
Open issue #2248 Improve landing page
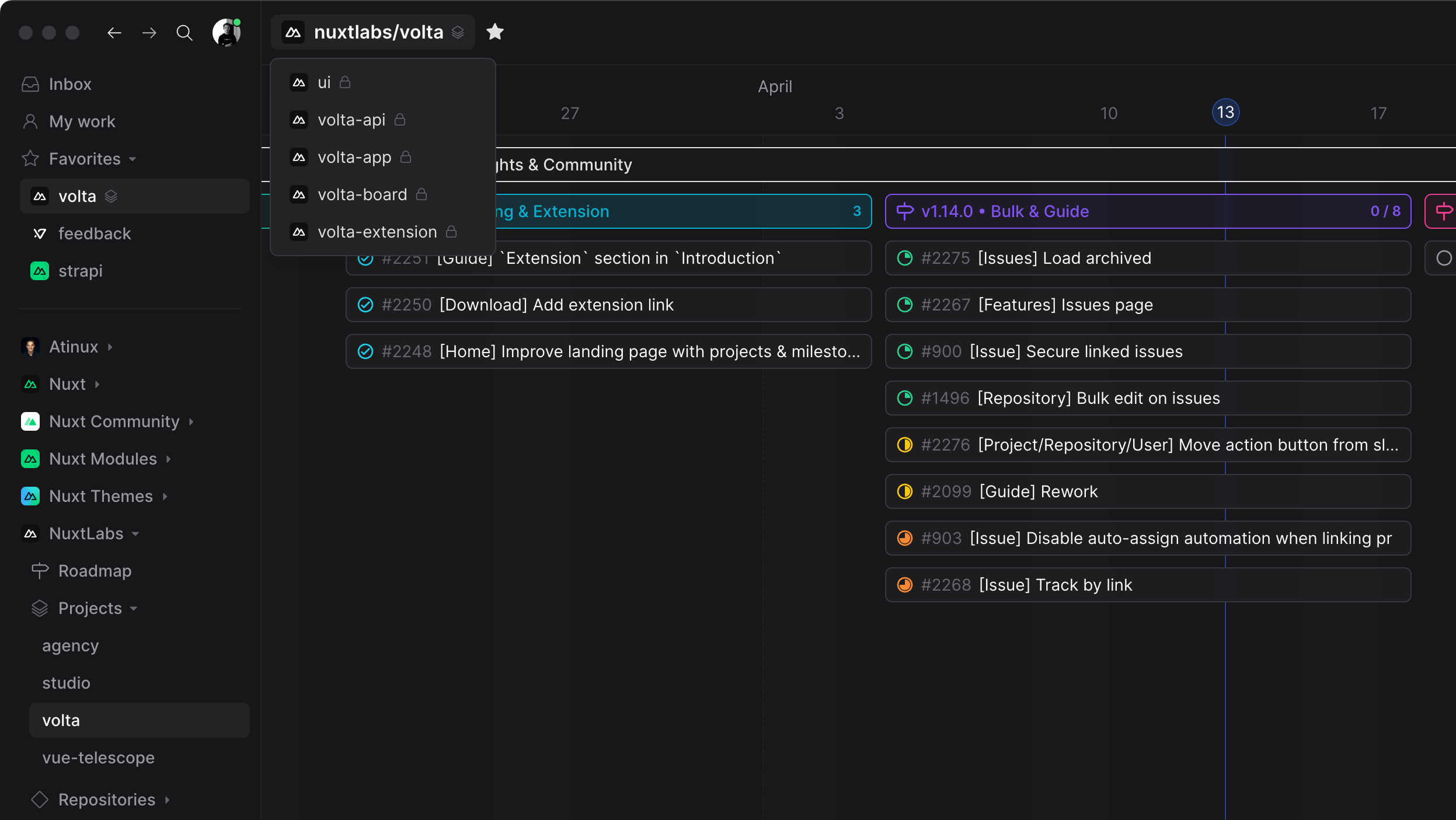(608, 351)
